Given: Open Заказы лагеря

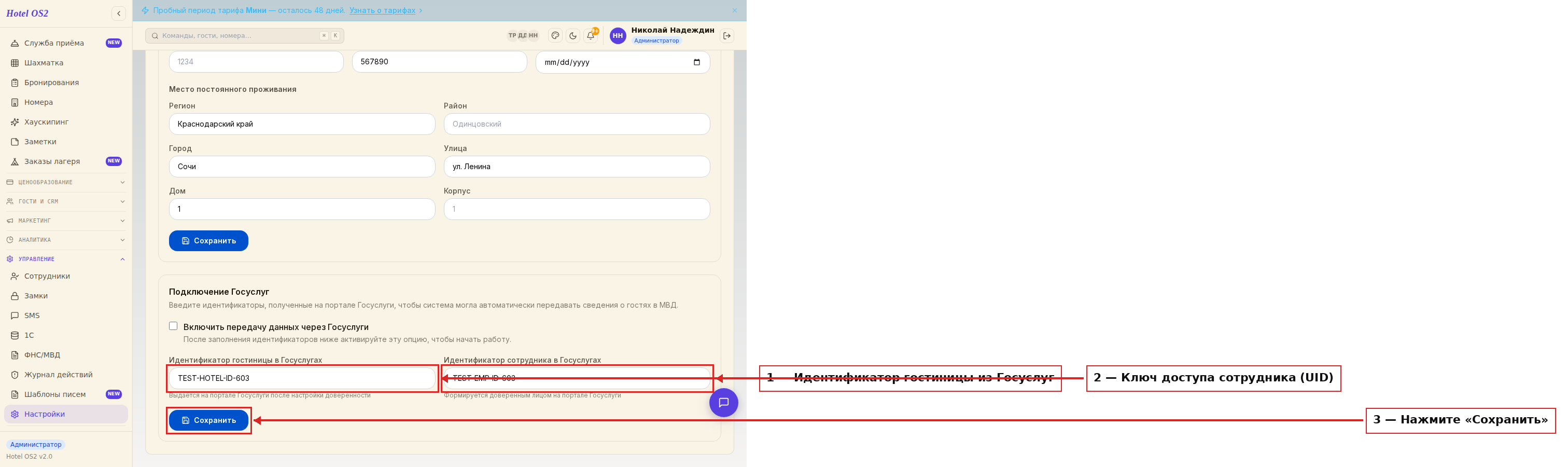Looking at the screenshot, I should pos(66,161).
